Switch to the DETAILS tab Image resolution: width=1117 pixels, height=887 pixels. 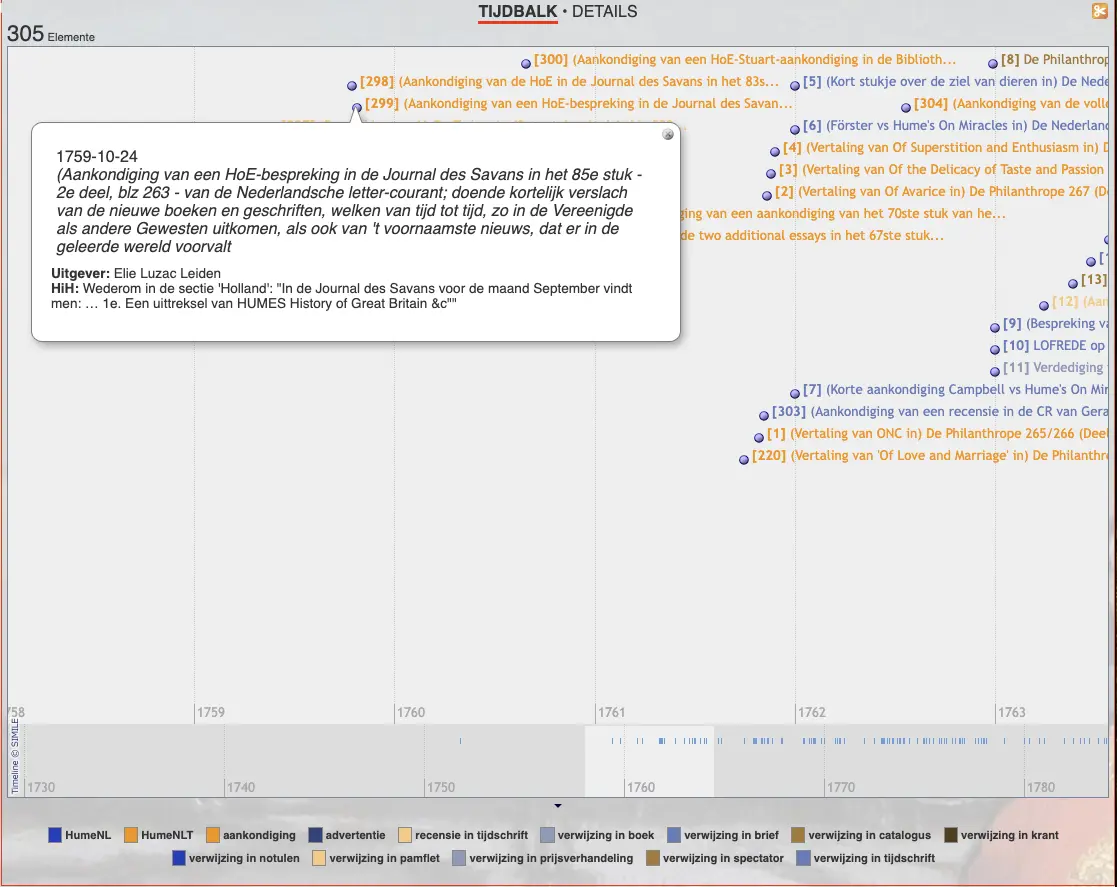click(604, 12)
